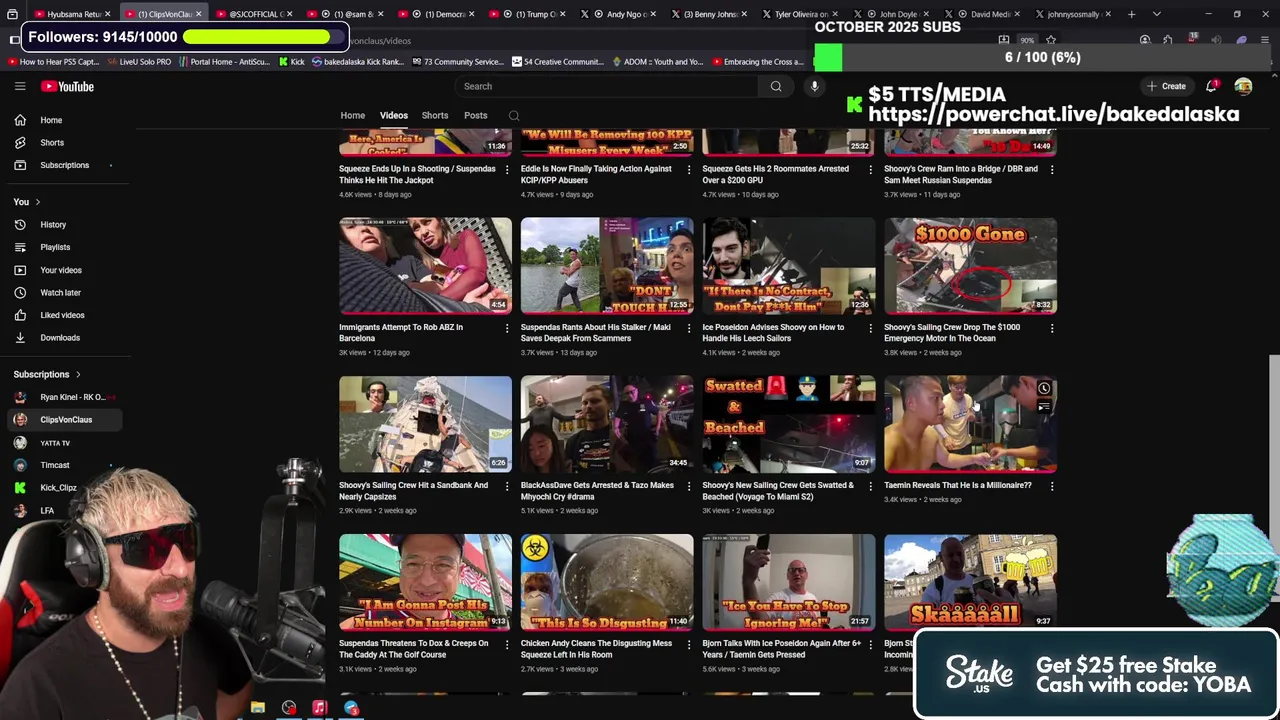Select channel Videos tab

click(x=393, y=116)
